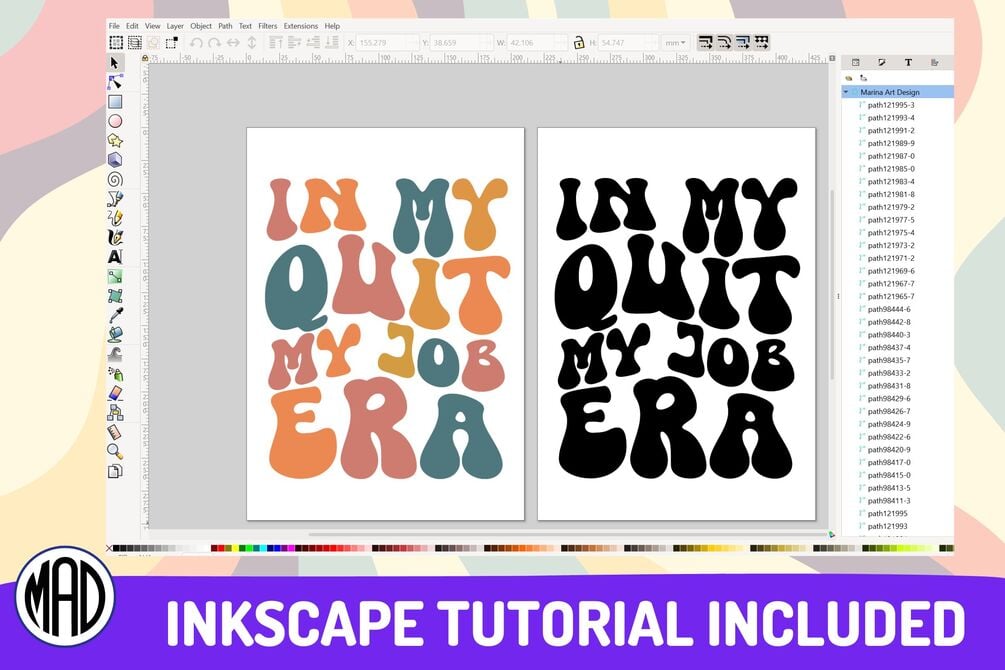The height and width of the screenshot is (670, 1005).
Task: Choose the Star and polygon tool
Action: [115, 140]
